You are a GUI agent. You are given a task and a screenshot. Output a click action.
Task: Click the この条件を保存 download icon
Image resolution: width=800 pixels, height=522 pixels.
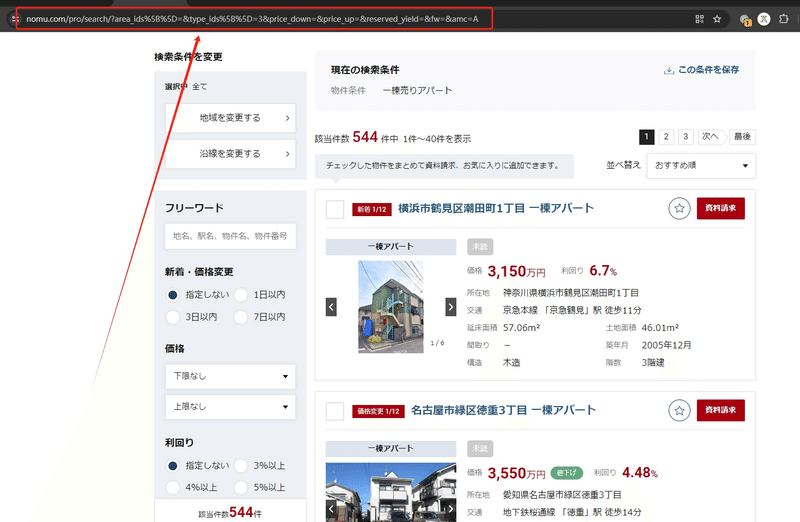(668, 70)
